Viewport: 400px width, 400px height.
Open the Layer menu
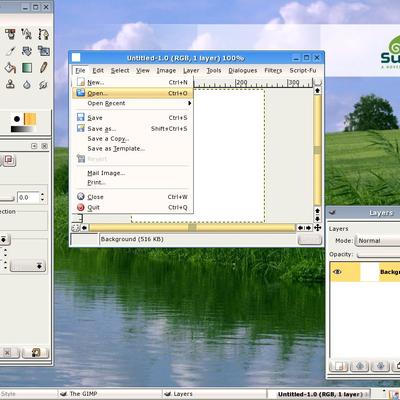(x=191, y=70)
